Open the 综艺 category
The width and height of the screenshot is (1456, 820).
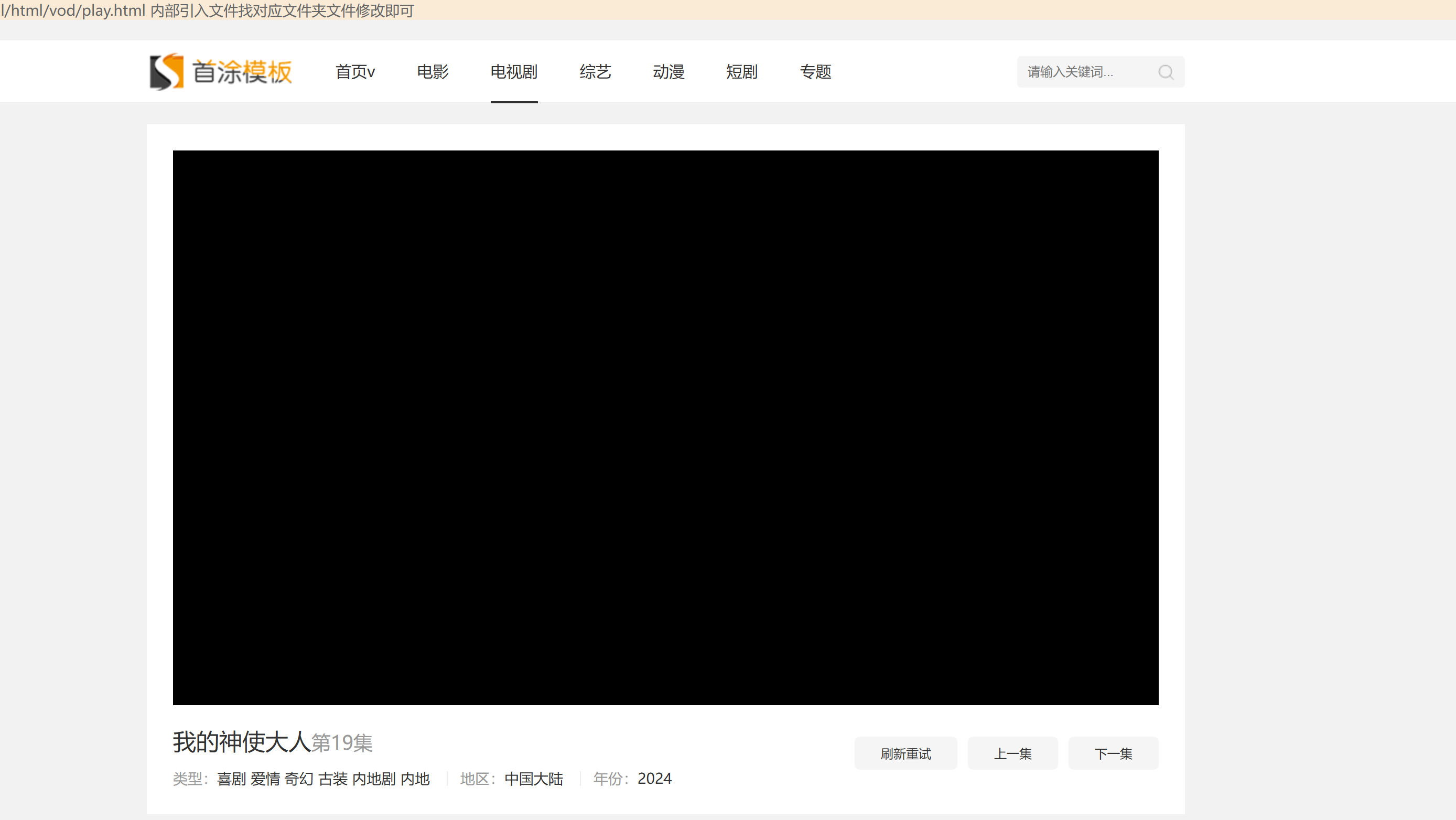point(595,72)
